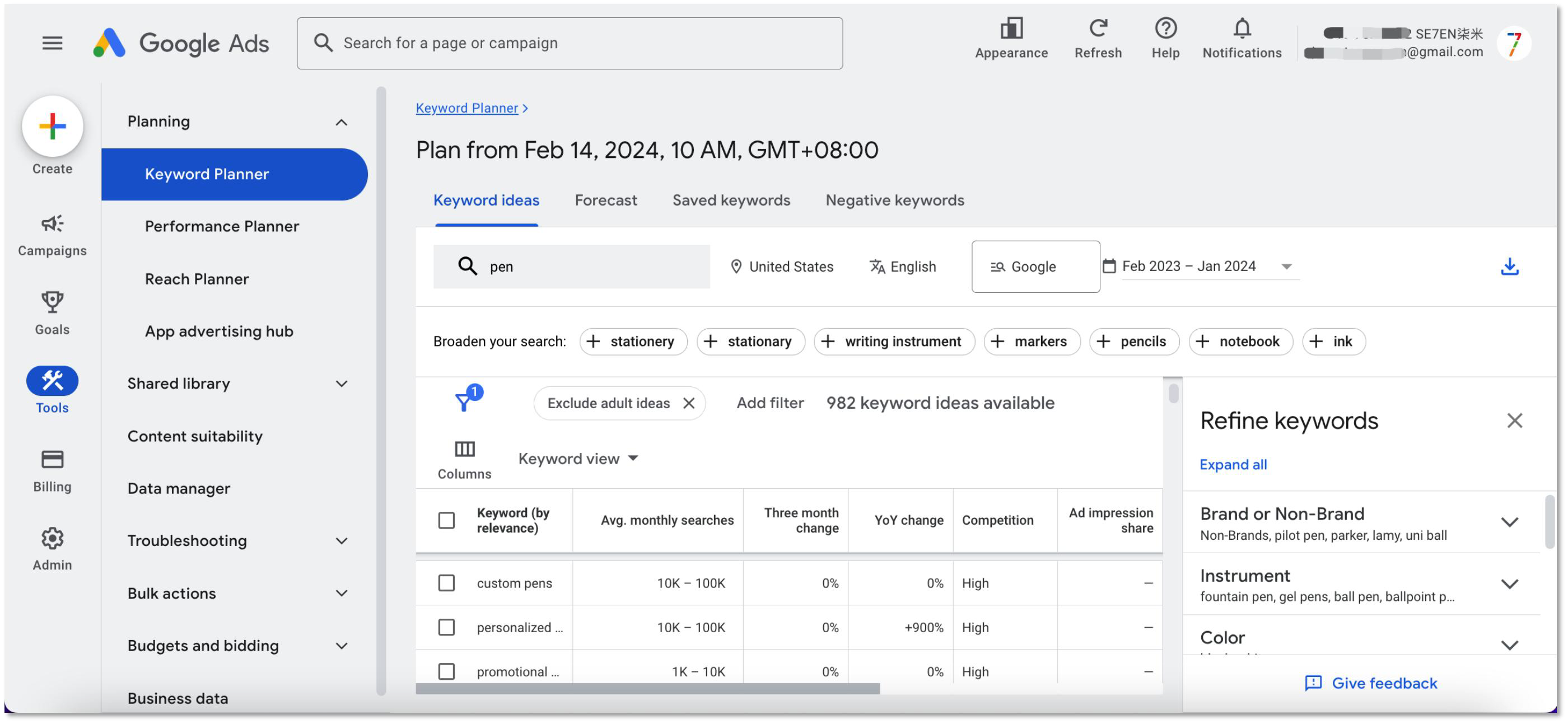Click the Add filter button

click(770, 403)
